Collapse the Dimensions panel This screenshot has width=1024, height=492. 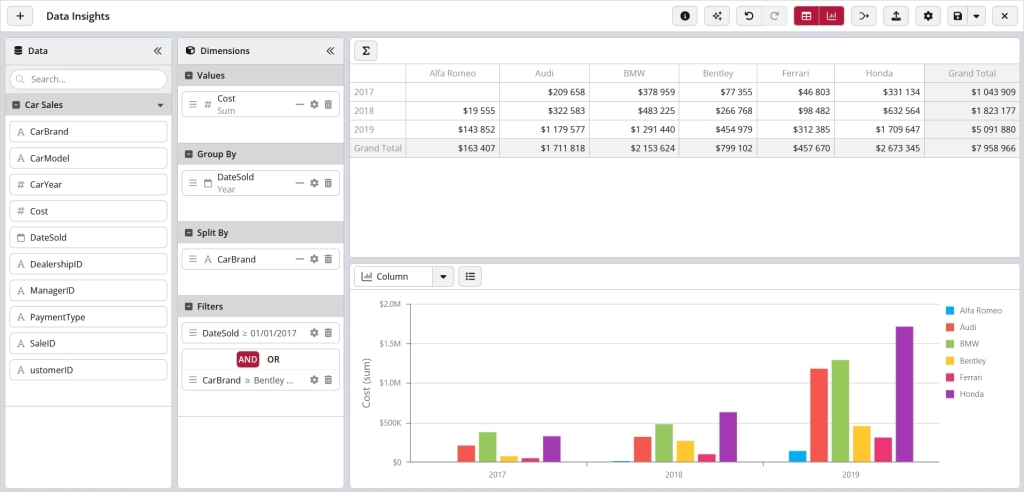click(330, 50)
